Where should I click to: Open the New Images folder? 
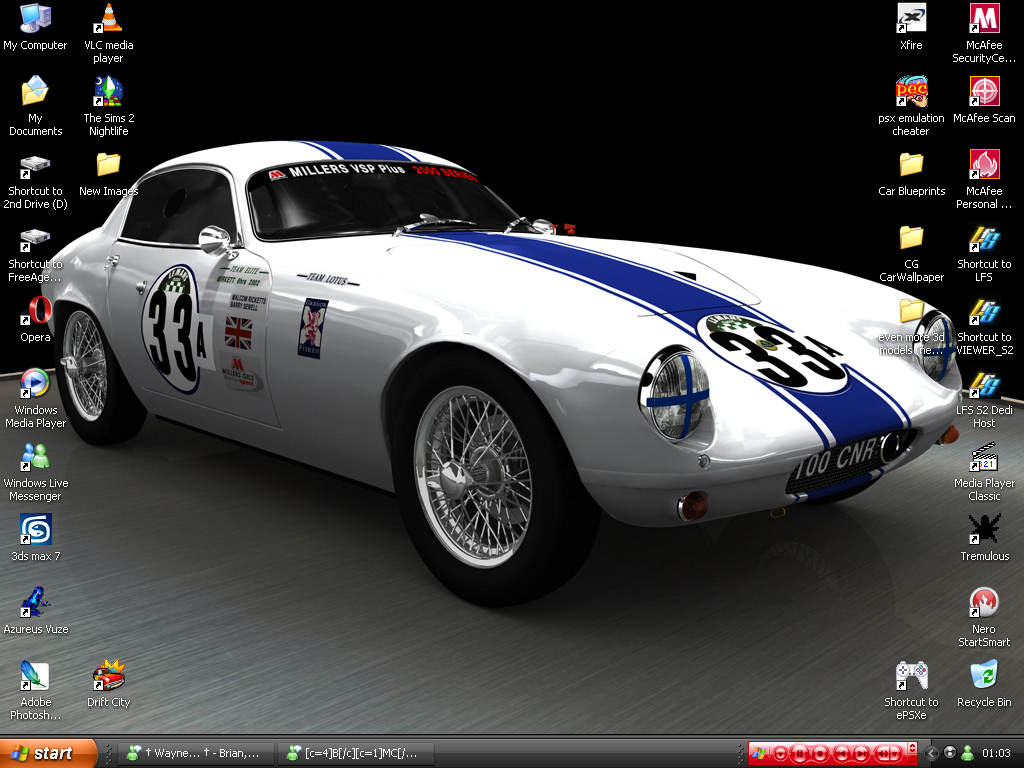pos(108,174)
